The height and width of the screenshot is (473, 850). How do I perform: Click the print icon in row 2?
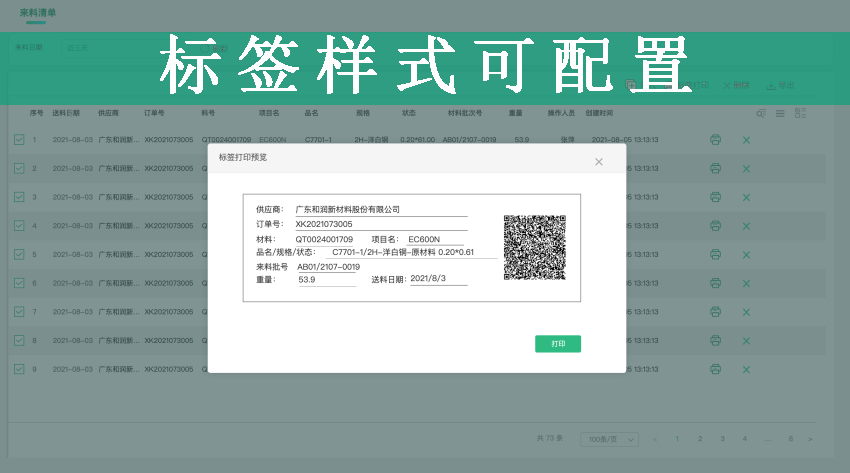[x=715, y=169]
